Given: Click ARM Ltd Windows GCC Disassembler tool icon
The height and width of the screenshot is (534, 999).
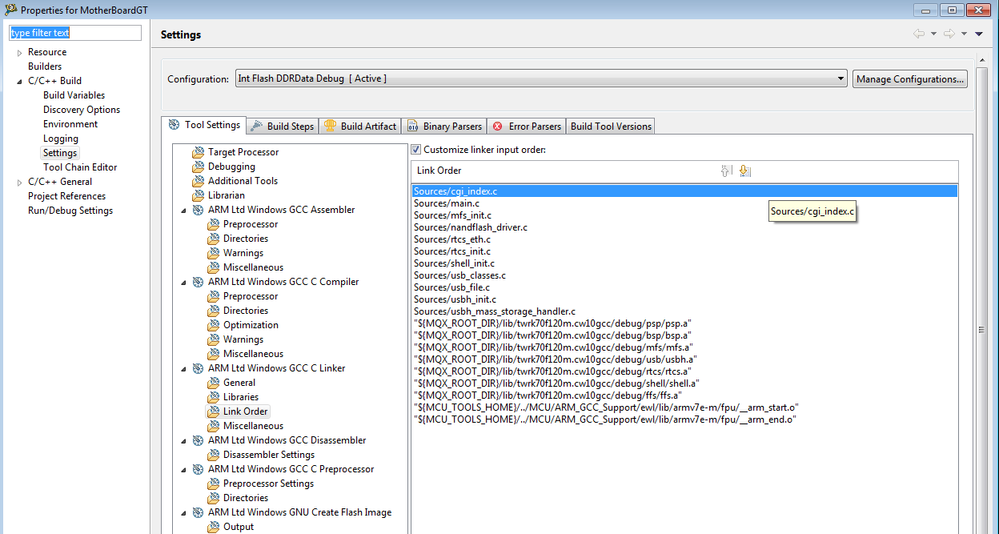Looking at the screenshot, I should pyautogui.click(x=198, y=440).
